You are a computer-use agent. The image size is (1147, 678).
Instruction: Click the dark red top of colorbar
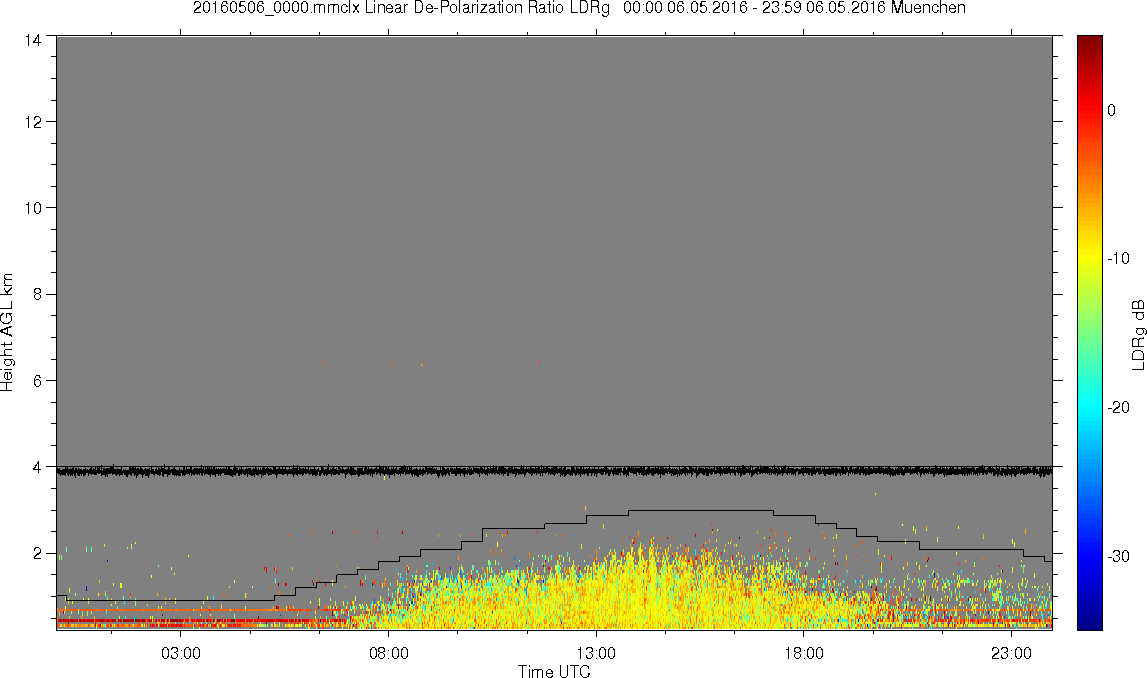(x=1089, y=42)
